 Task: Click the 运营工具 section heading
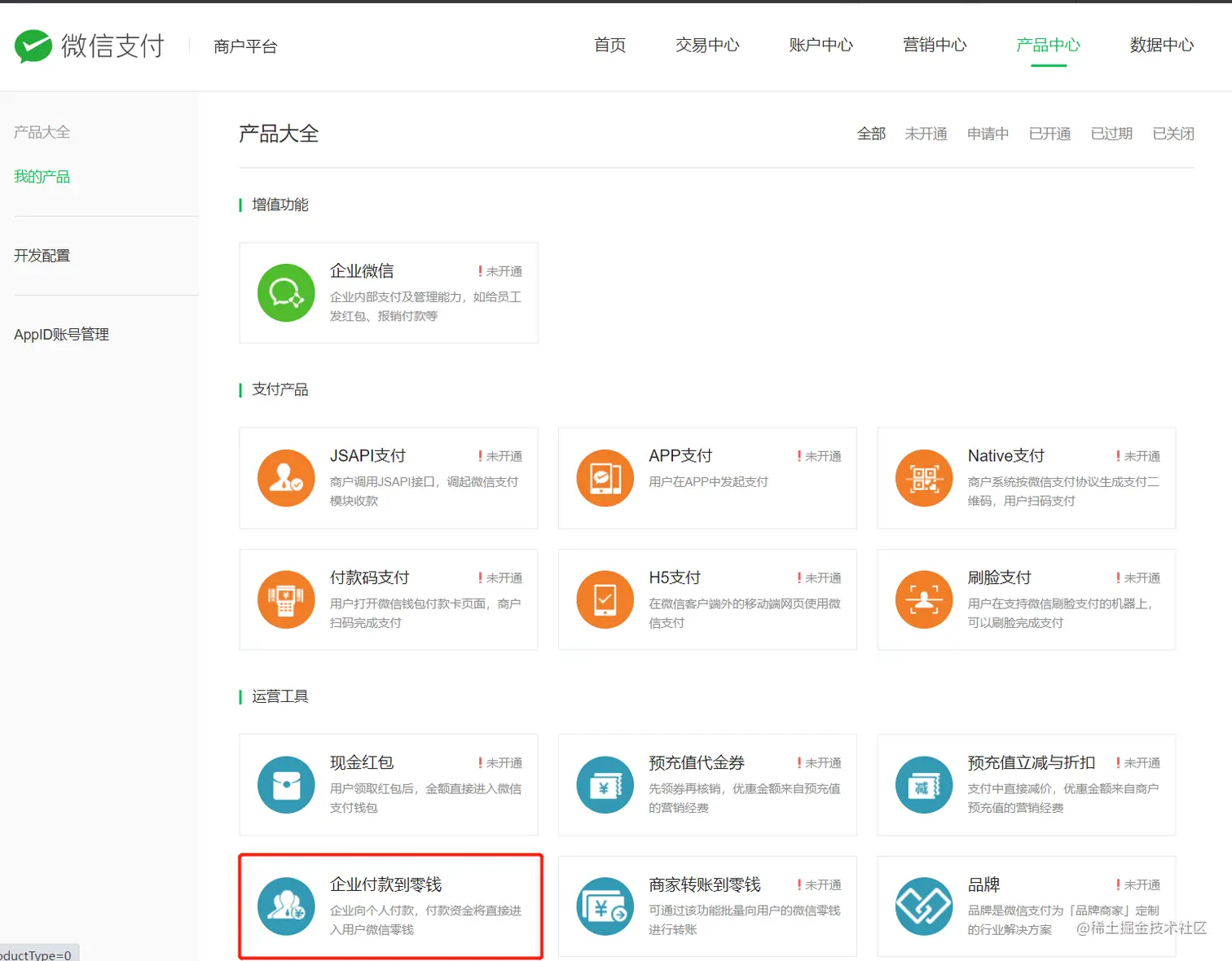tap(280, 696)
